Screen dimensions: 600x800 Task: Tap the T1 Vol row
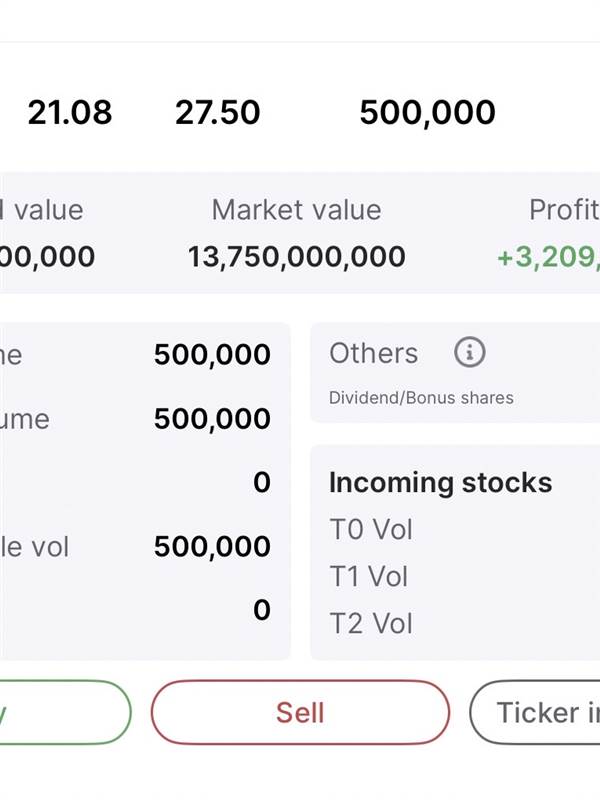coord(371,577)
